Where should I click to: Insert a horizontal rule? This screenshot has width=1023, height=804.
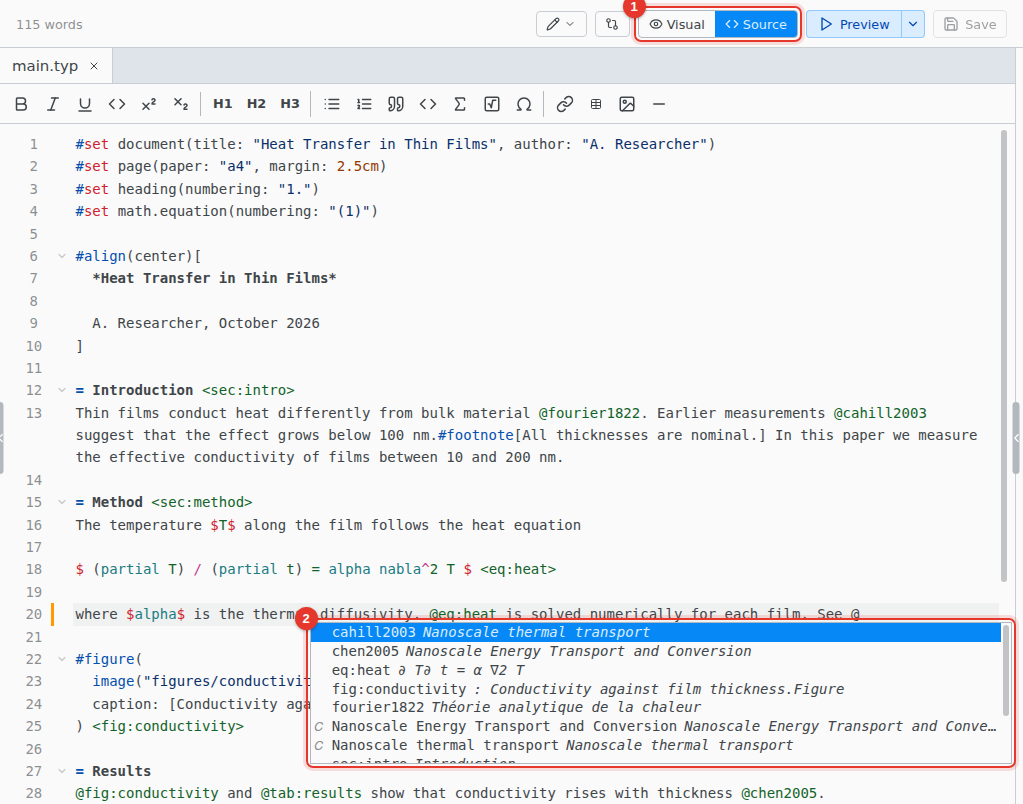pos(659,104)
